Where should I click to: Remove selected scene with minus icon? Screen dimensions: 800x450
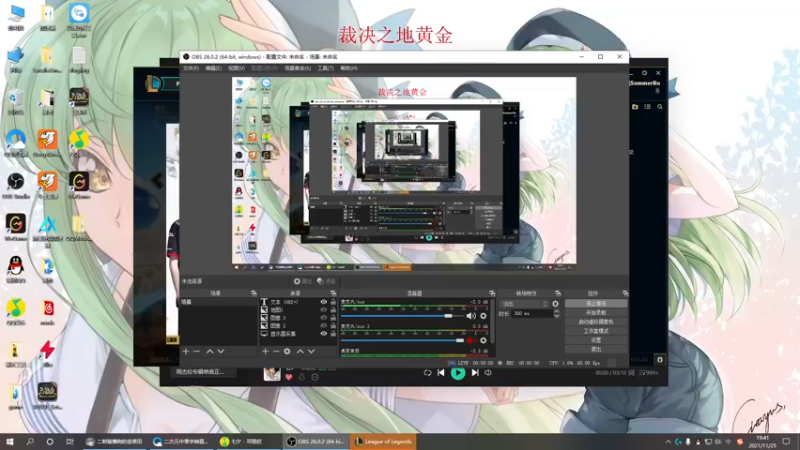(x=196, y=352)
